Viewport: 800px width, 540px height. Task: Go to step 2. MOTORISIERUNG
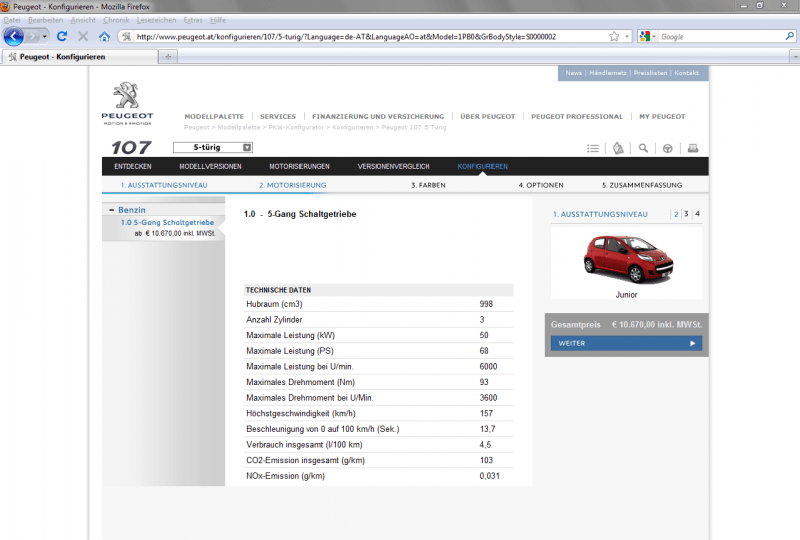[x=292, y=185]
